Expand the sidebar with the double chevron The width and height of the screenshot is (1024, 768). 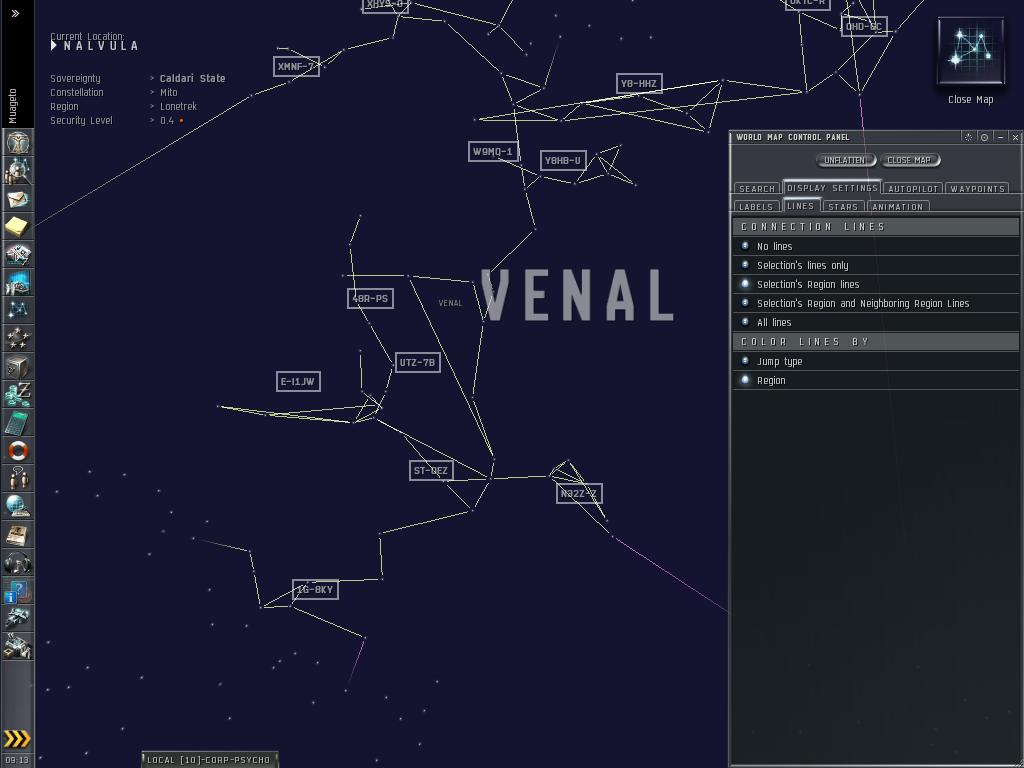pos(15,13)
